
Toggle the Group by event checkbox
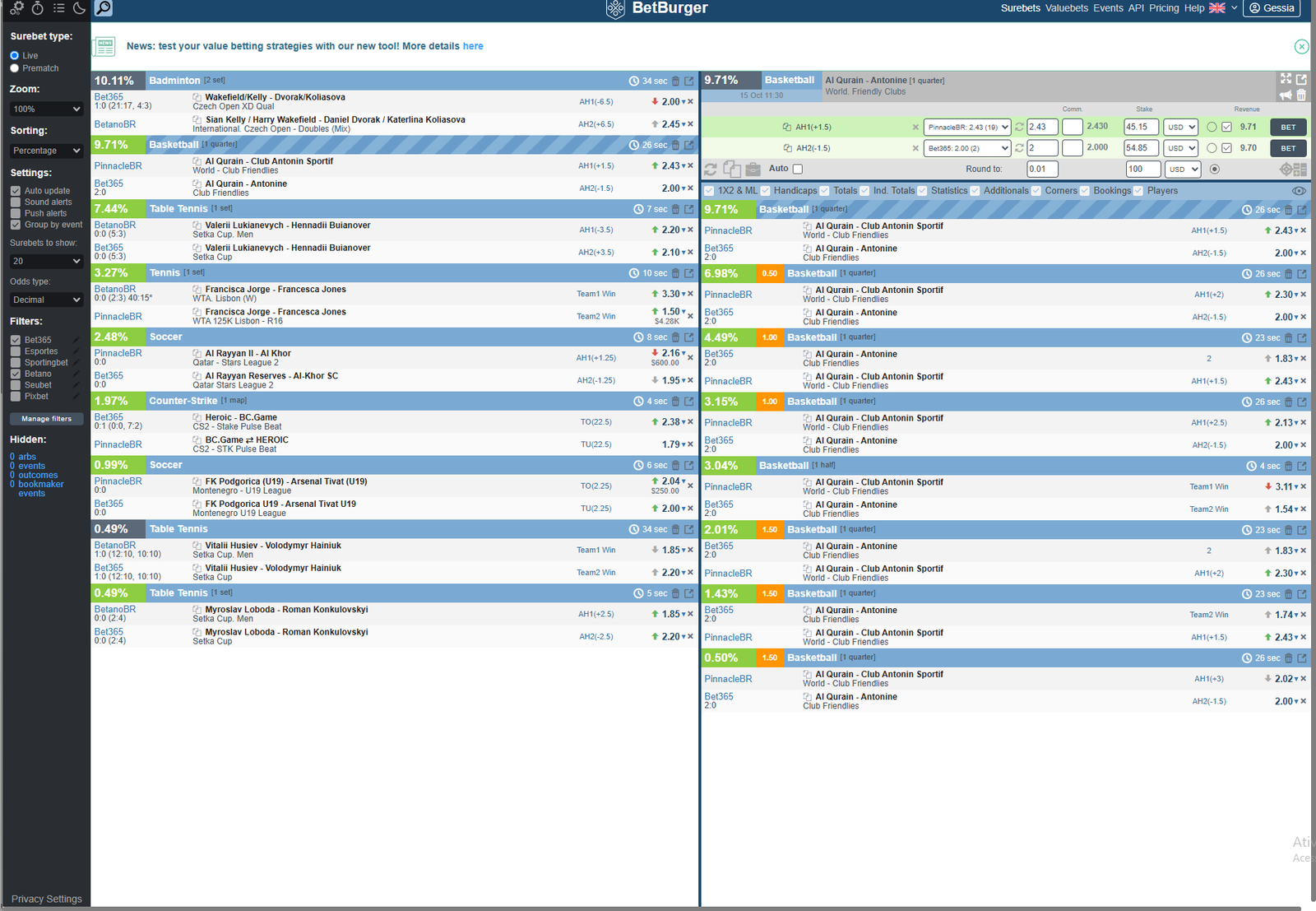pyautogui.click(x=16, y=225)
